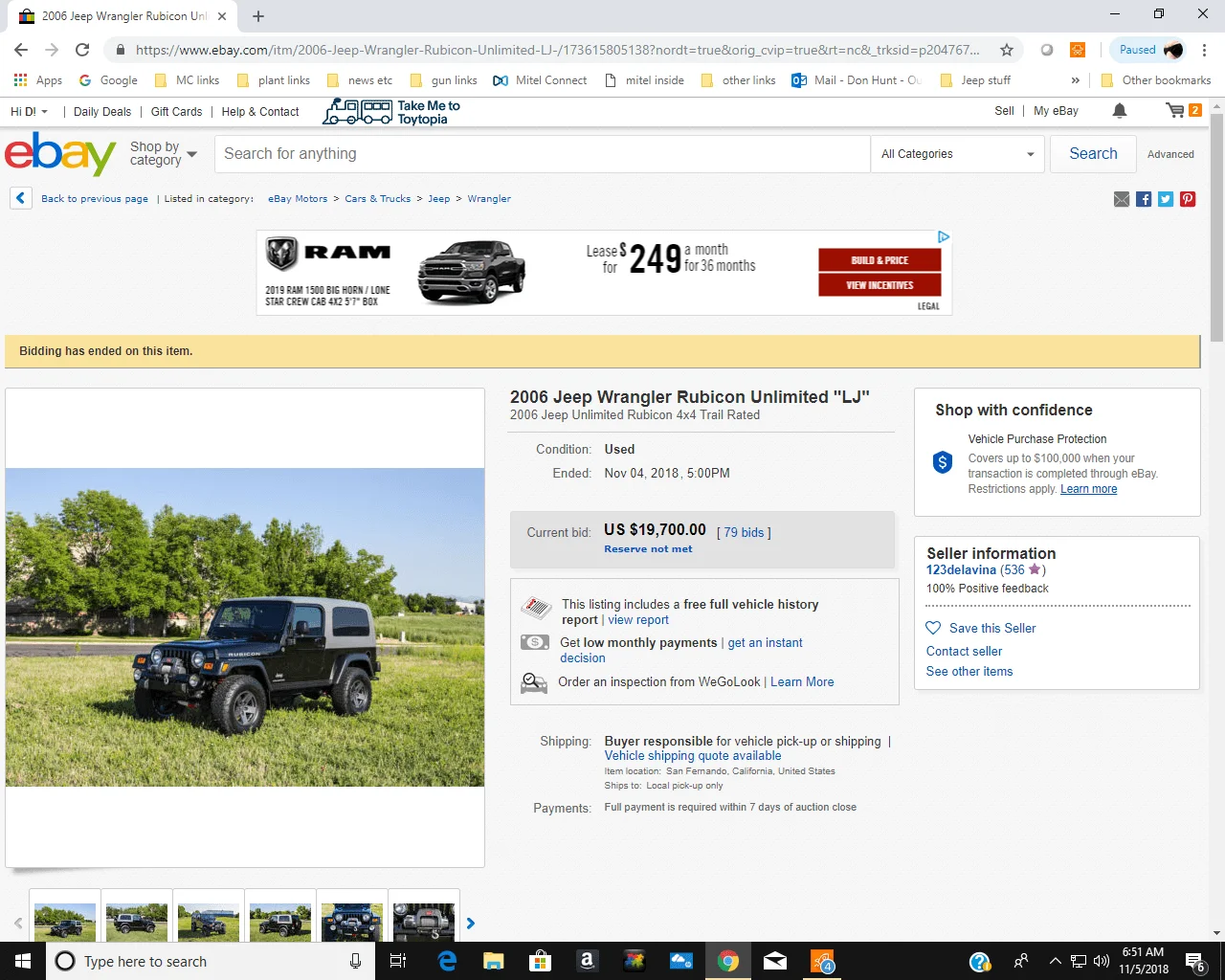The width and height of the screenshot is (1225, 980).
Task: Open the Jeep stuff bookmark folder
Action: (975, 80)
